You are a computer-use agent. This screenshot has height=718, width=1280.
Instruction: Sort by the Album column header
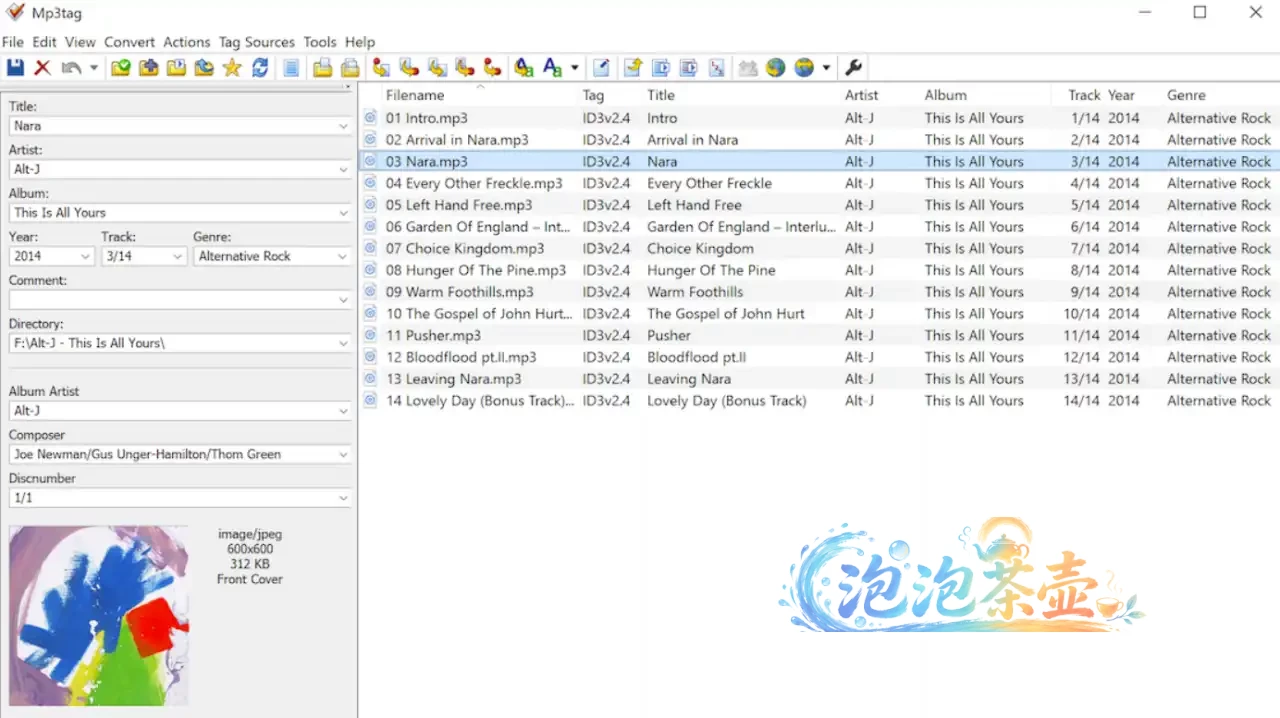tap(946, 95)
